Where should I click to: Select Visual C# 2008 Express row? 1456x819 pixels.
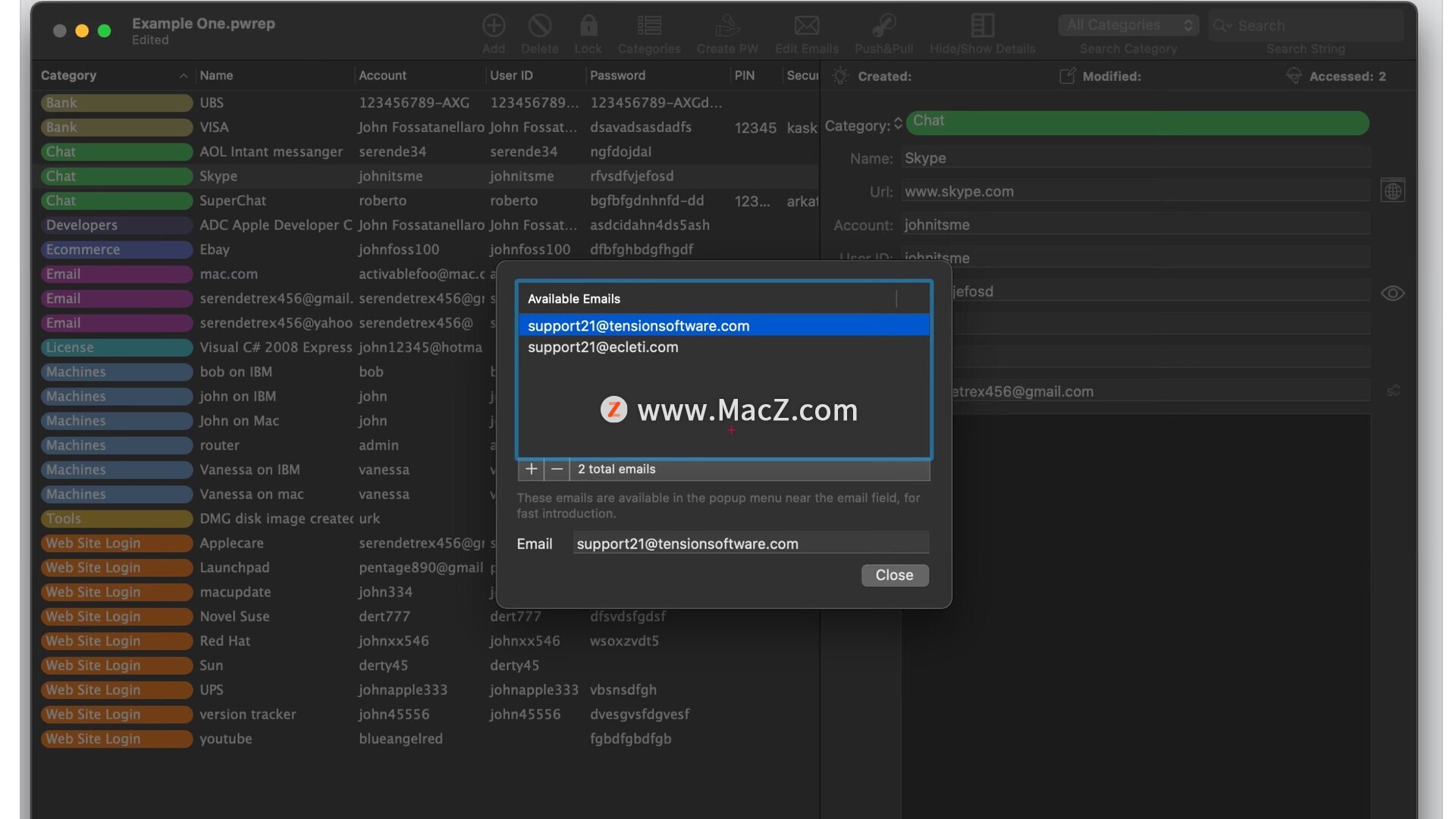pyautogui.click(x=265, y=347)
